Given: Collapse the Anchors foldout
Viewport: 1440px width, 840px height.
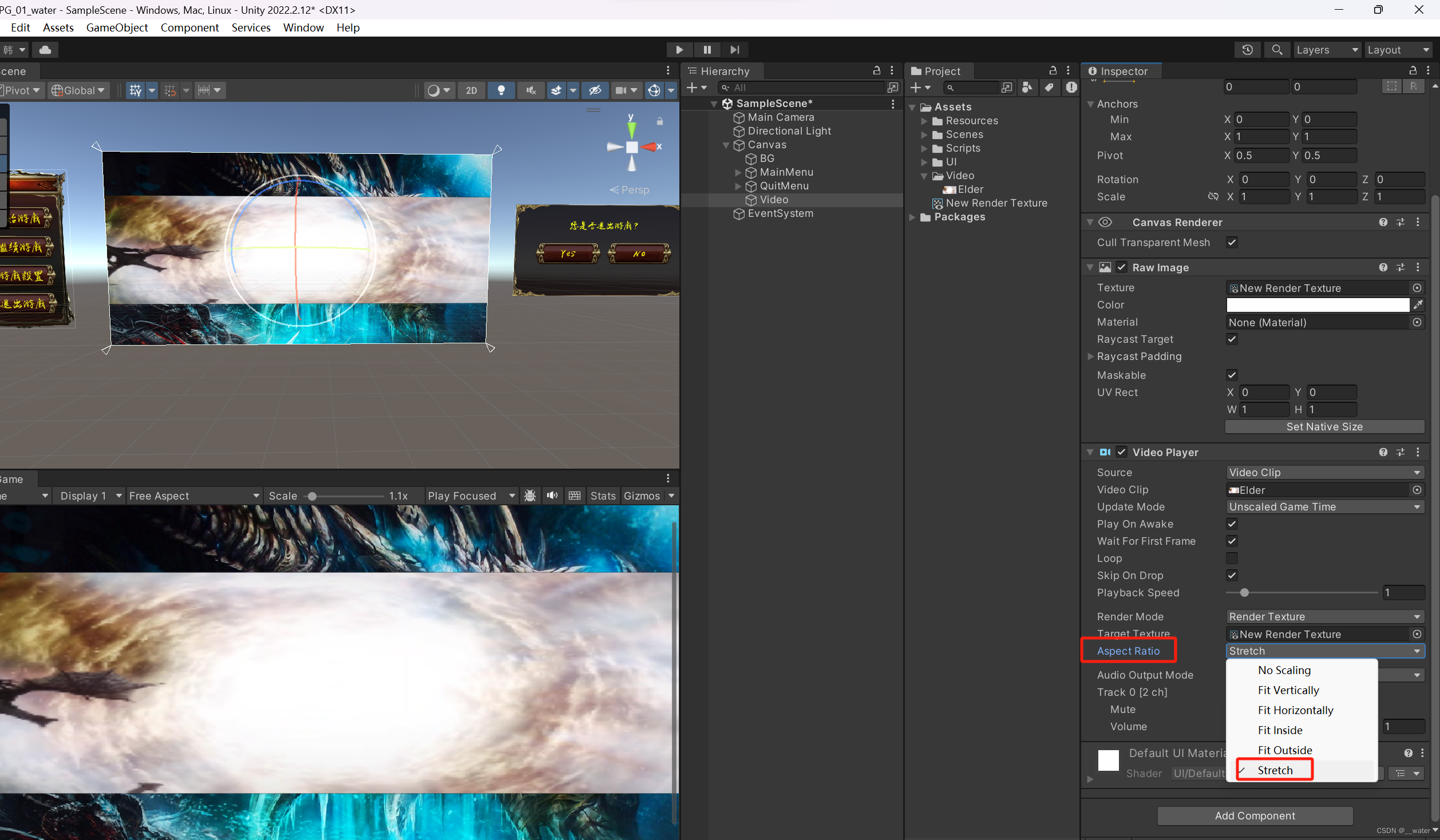Looking at the screenshot, I should coord(1090,104).
